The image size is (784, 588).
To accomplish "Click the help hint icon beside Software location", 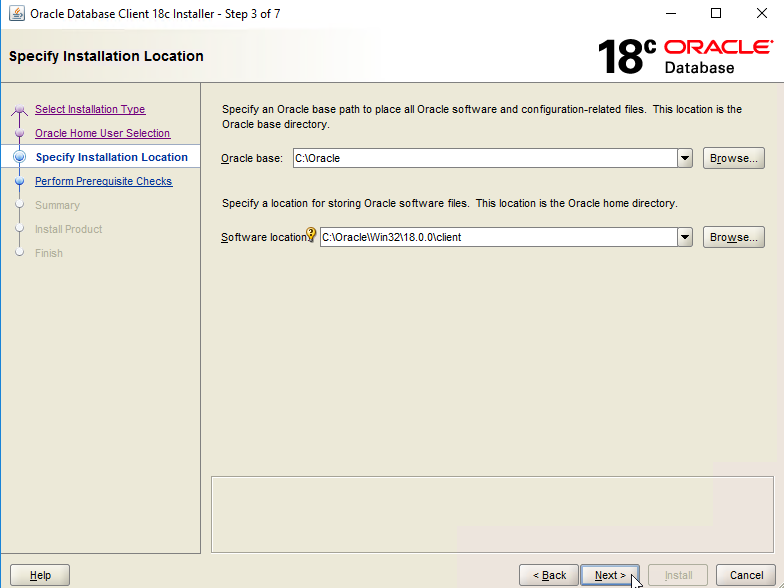I will [311, 234].
